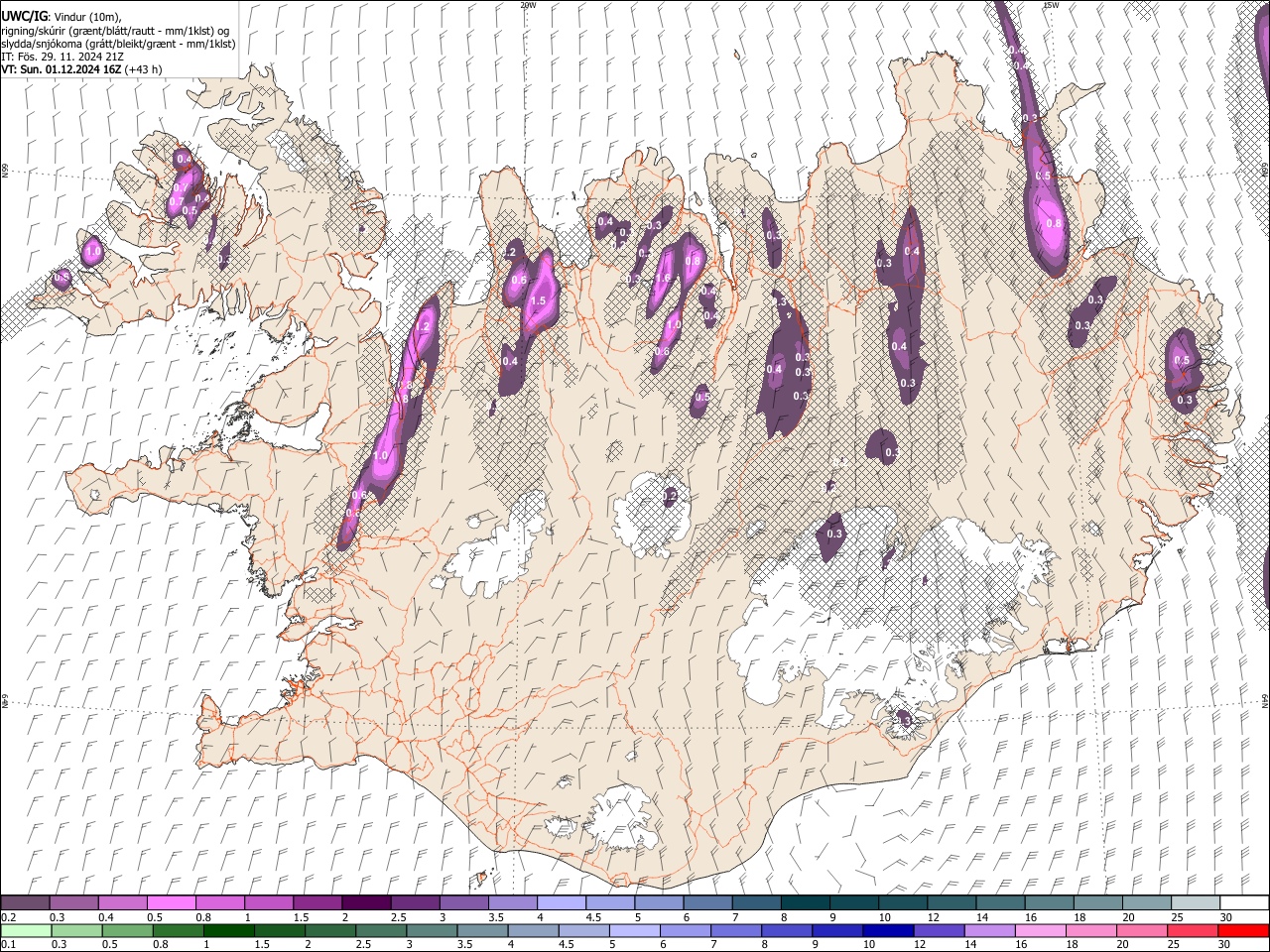Image resolution: width=1270 pixels, height=952 pixels.
Task: Select the lavender 4 swatch in the top legend row
Action: 561,902
